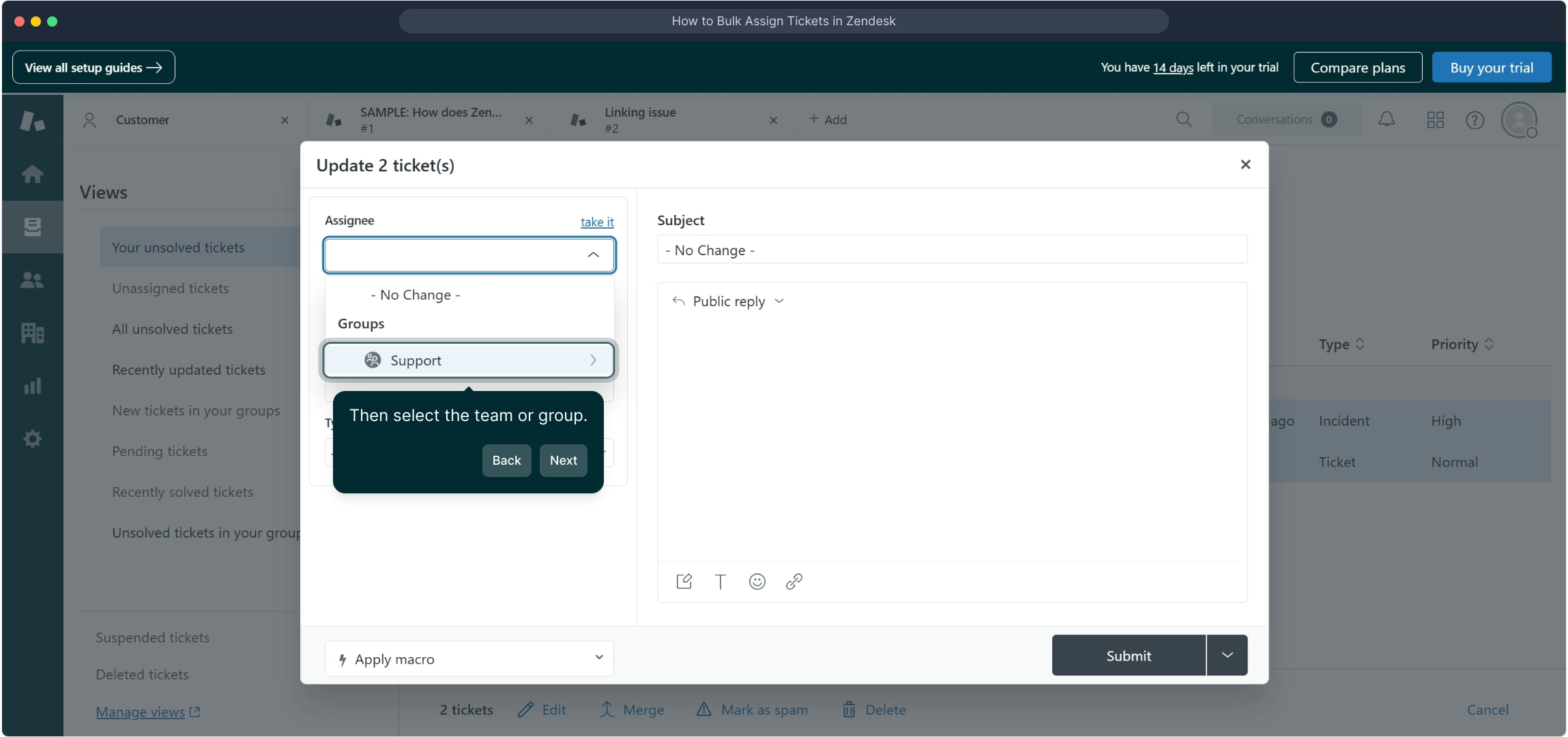Open Deleted tickets view

[x=143, y=674]
